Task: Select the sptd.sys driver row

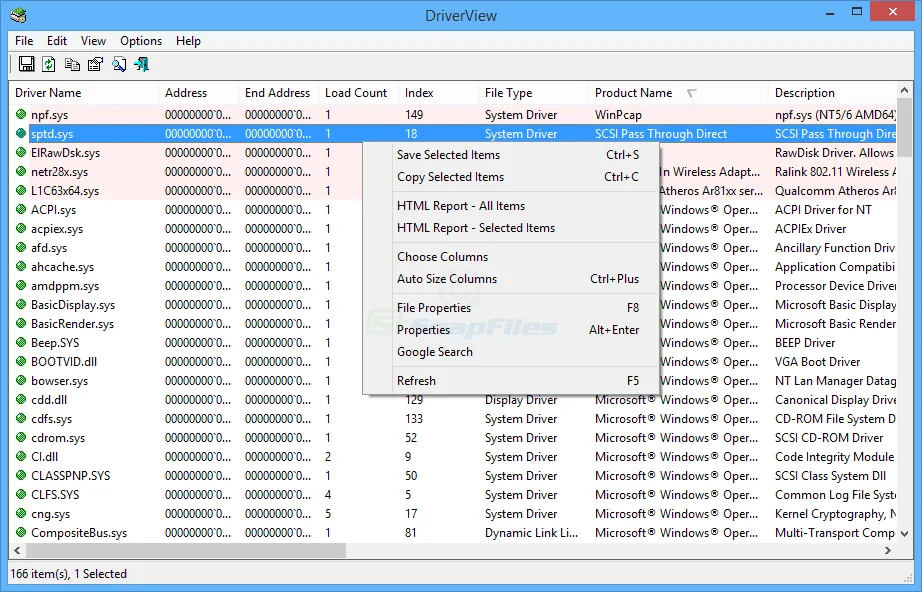Action: [453, 133]
